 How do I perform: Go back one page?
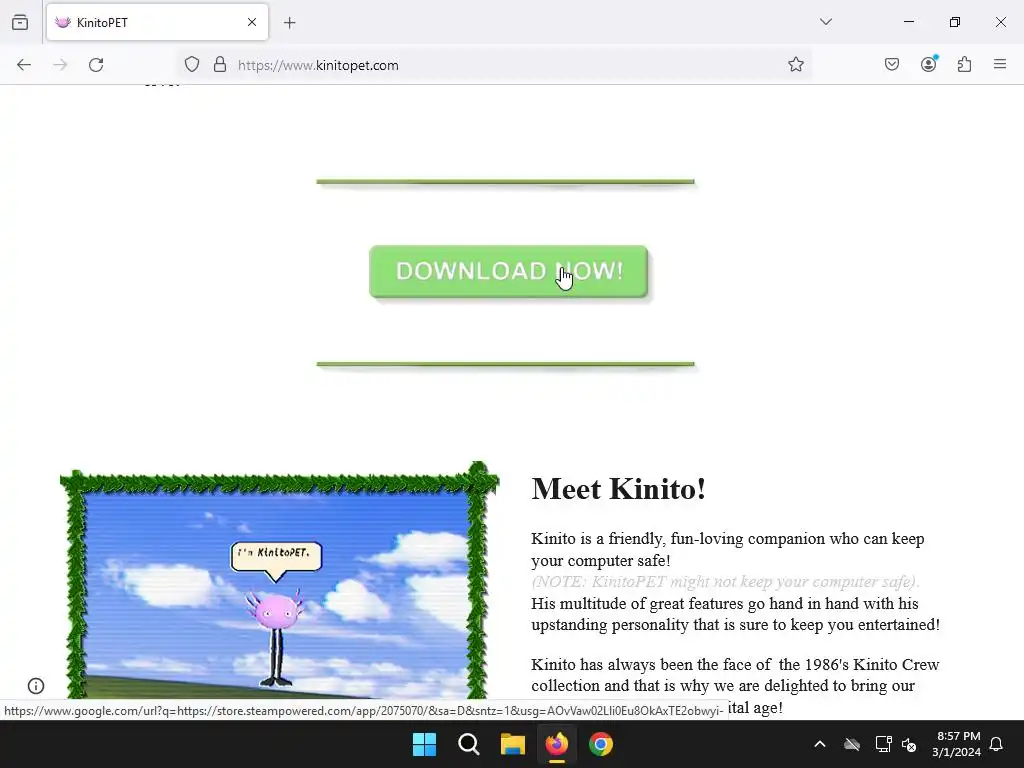click(x=24, y=65)
